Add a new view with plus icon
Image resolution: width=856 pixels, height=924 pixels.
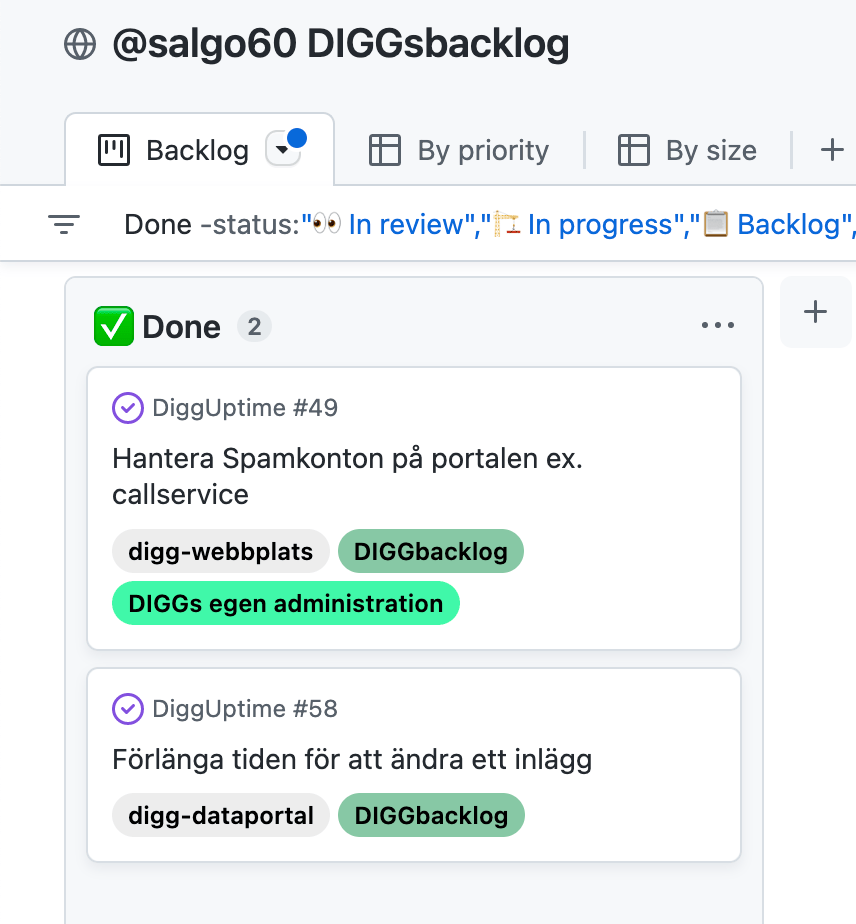coord(831,150)
